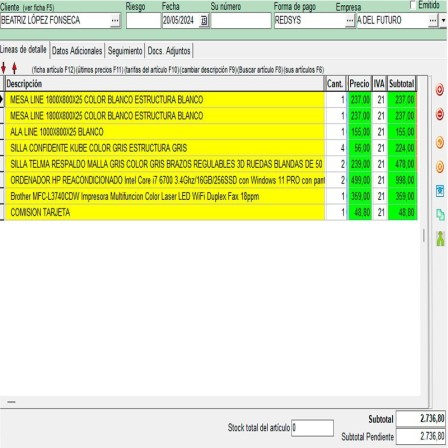Open the Cliente lookup ellipsis button
Viewport: 448px width, 448px height.
click(x=115, y=21)
